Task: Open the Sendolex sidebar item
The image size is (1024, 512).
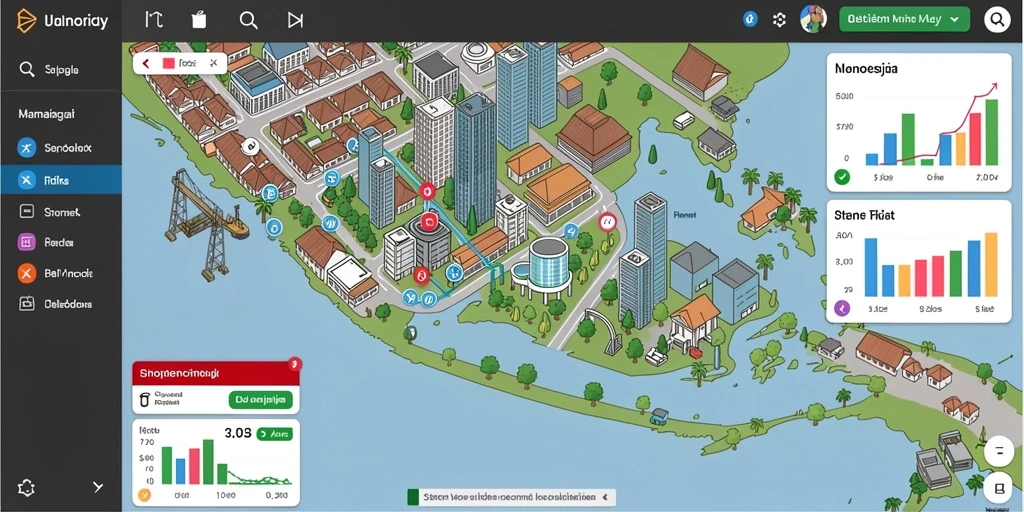Action: coord(61,148)
